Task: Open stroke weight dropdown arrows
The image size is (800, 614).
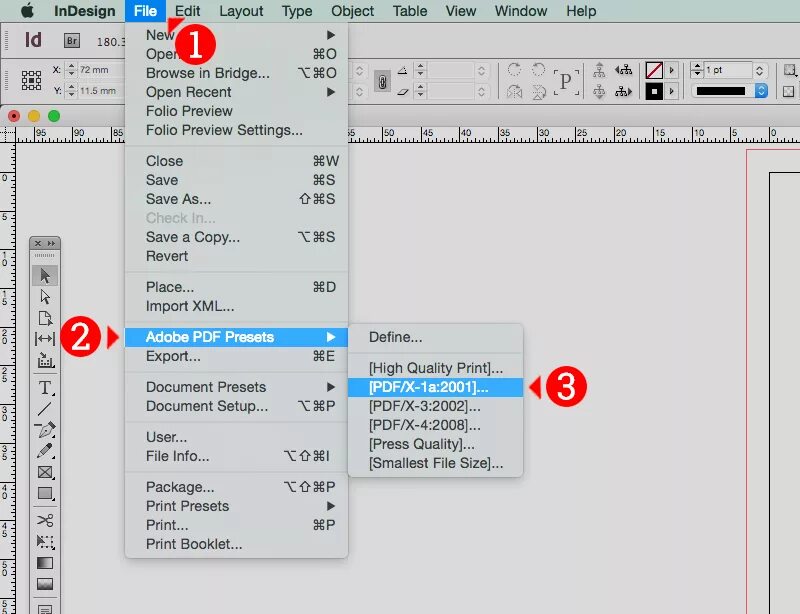Action: 760,70
